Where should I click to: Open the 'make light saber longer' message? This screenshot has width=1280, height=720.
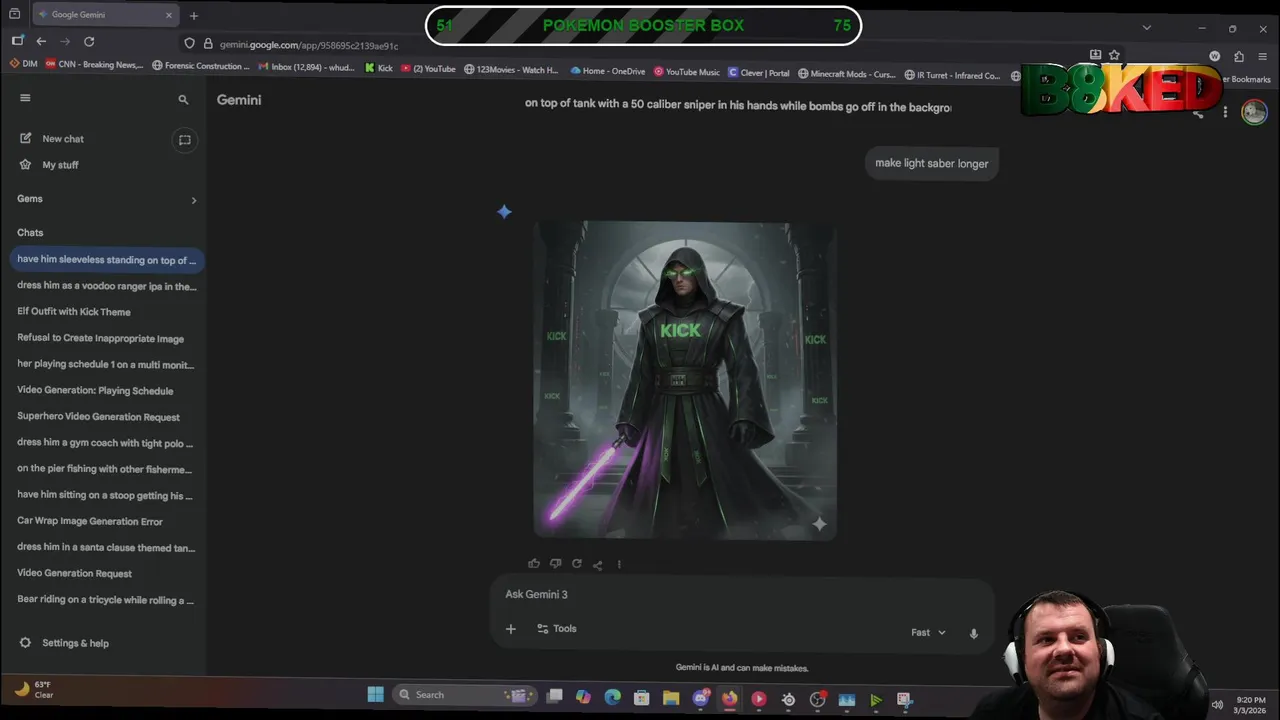pyautogui.click(x=932, y=163)
